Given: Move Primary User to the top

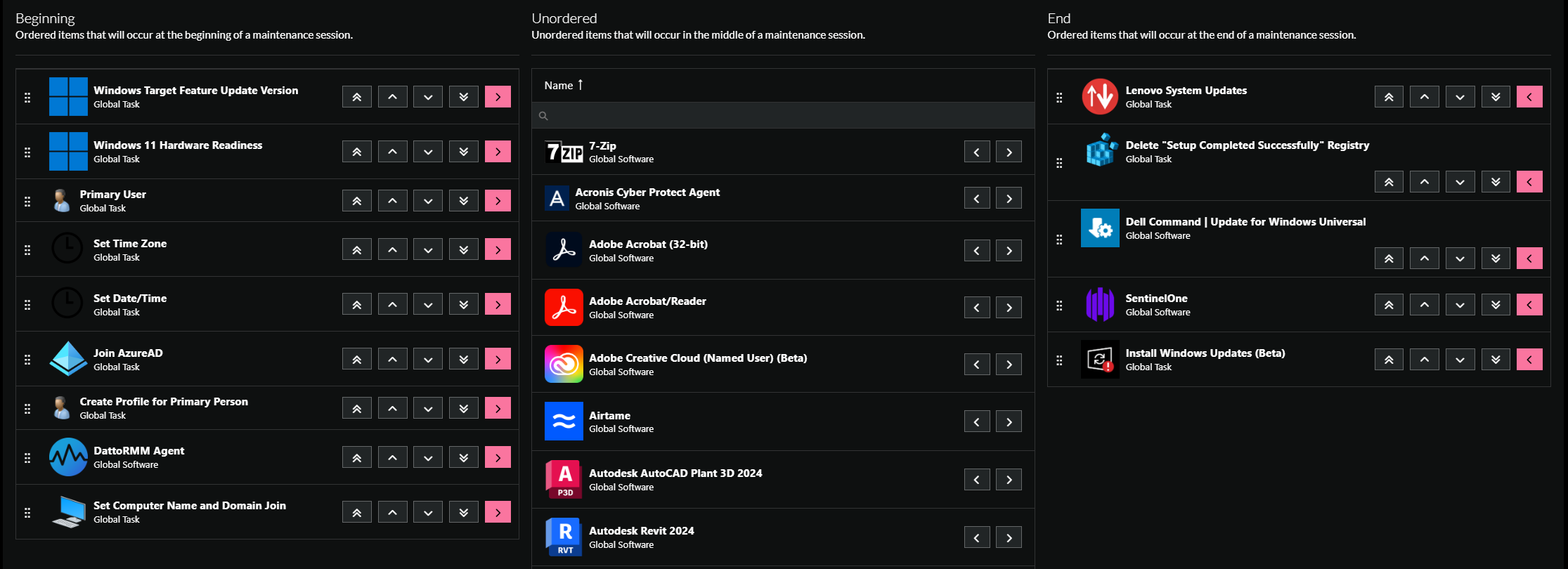Looking at the screenshot, I should pos(357,201).
